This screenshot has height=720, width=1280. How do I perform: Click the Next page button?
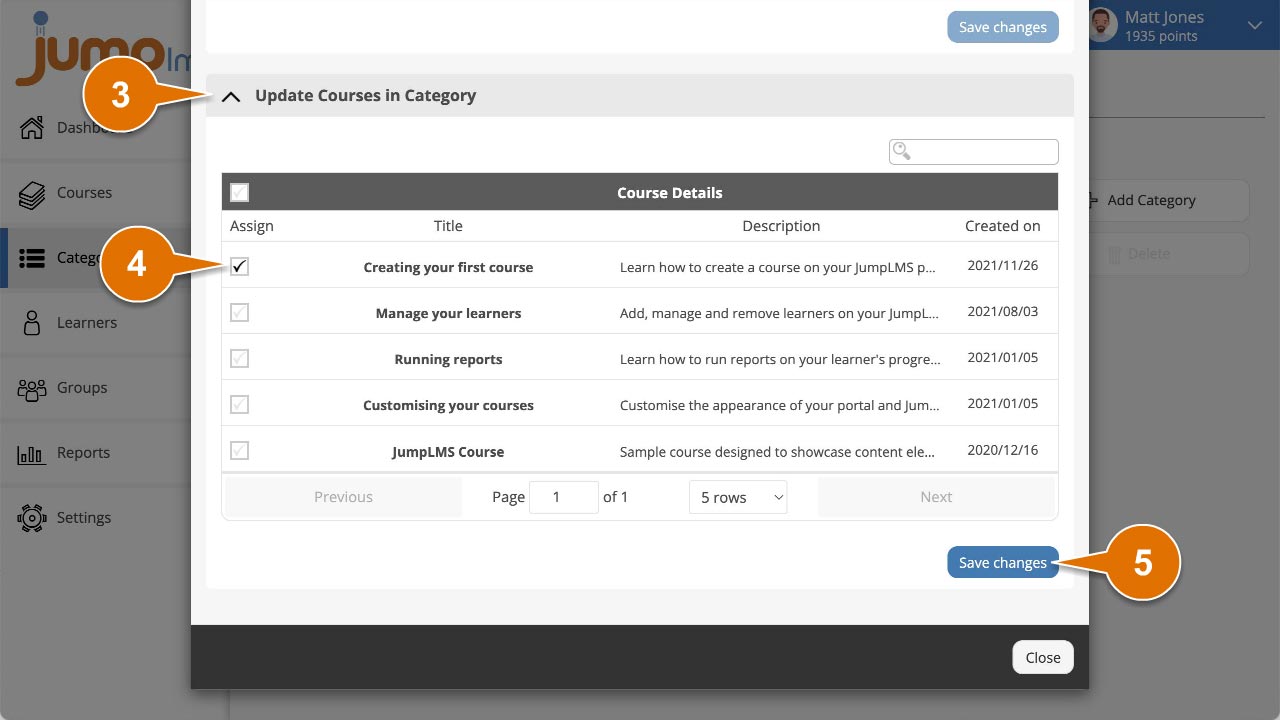pos(936,497)
